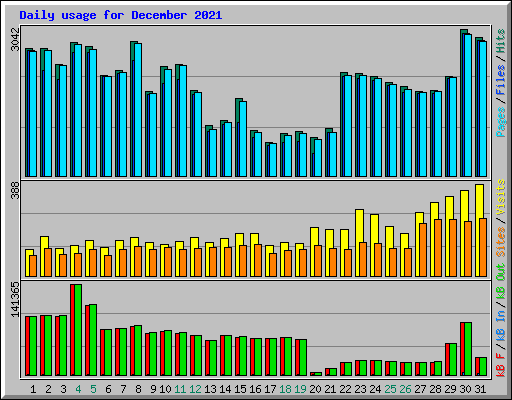Click the 388 middle axis value

tap(15, 191)
